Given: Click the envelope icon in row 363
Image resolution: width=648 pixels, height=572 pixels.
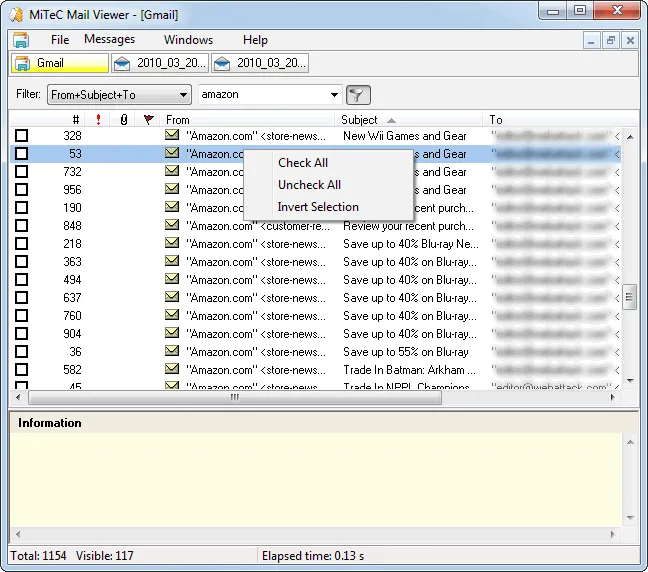Looking at the screenshot, I should [172, 261].
